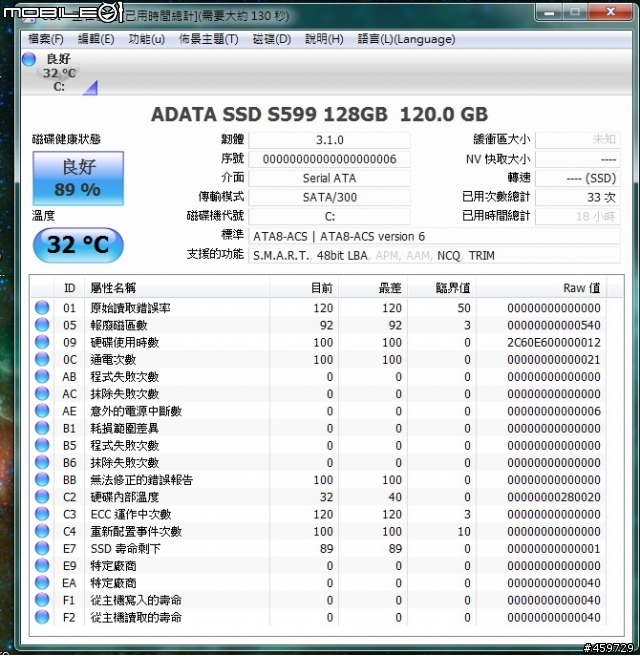Click the 屬性名稱 column header
The height and width of the screenshot is (656, 640).
[x=177, y=288]
